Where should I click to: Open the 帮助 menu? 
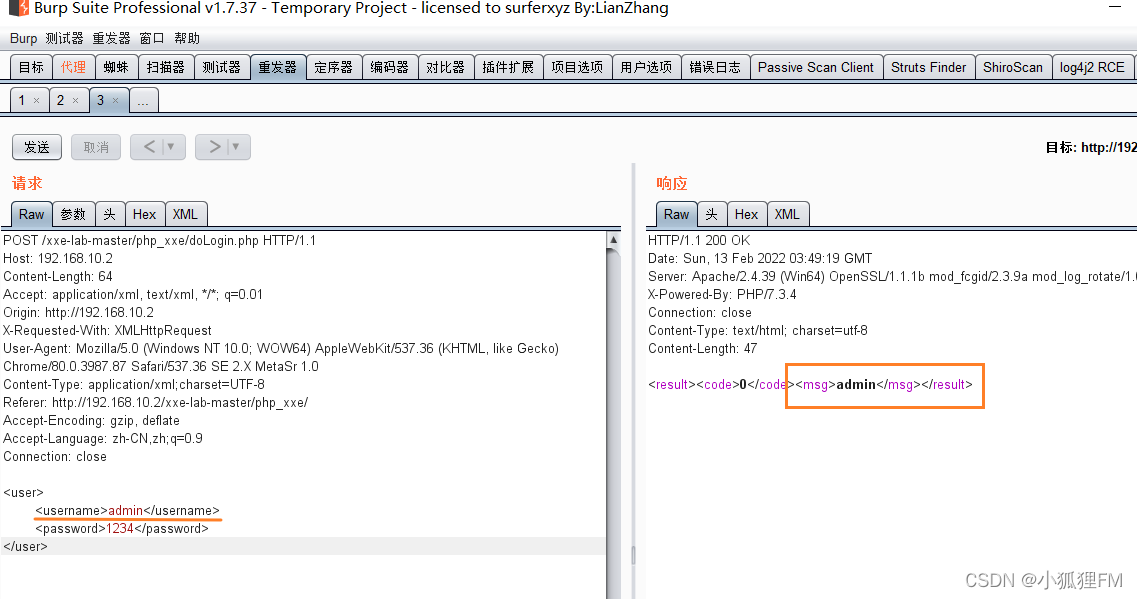click(186, 38)
